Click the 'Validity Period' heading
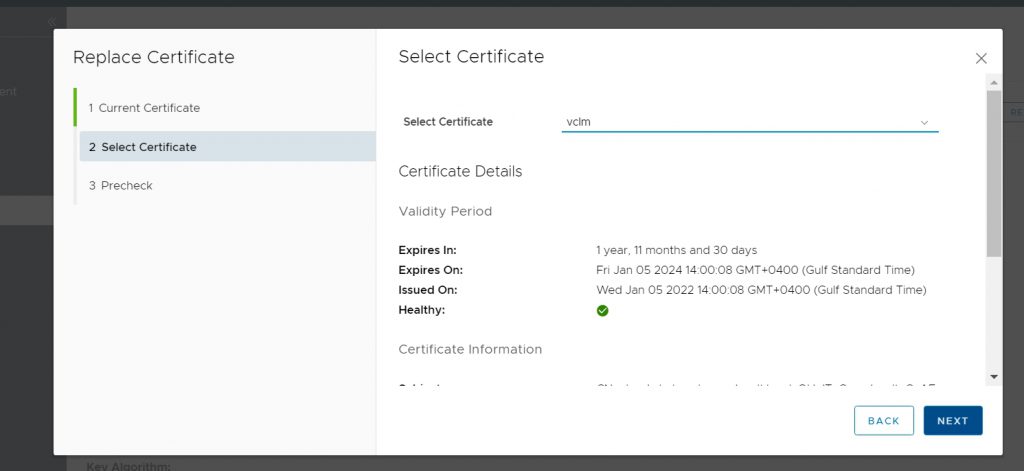Viewport: 1024px width, 471px height. pos(445,212)
